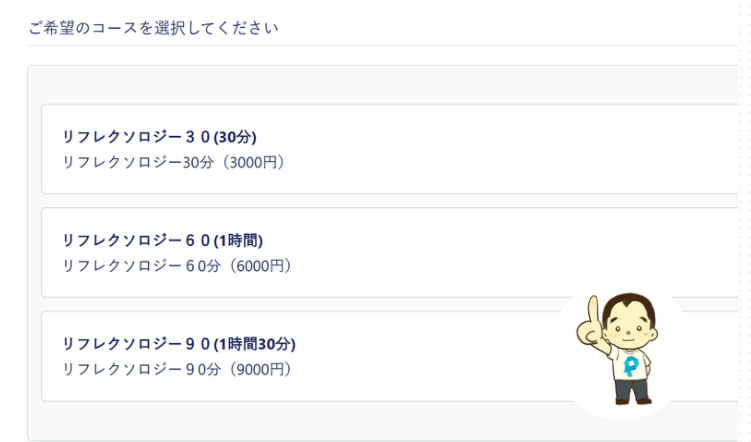Screen dimensions: 751x442
Task: Select the リフレクソロジー３０ (30分) course card
Action: click(389, 149)
